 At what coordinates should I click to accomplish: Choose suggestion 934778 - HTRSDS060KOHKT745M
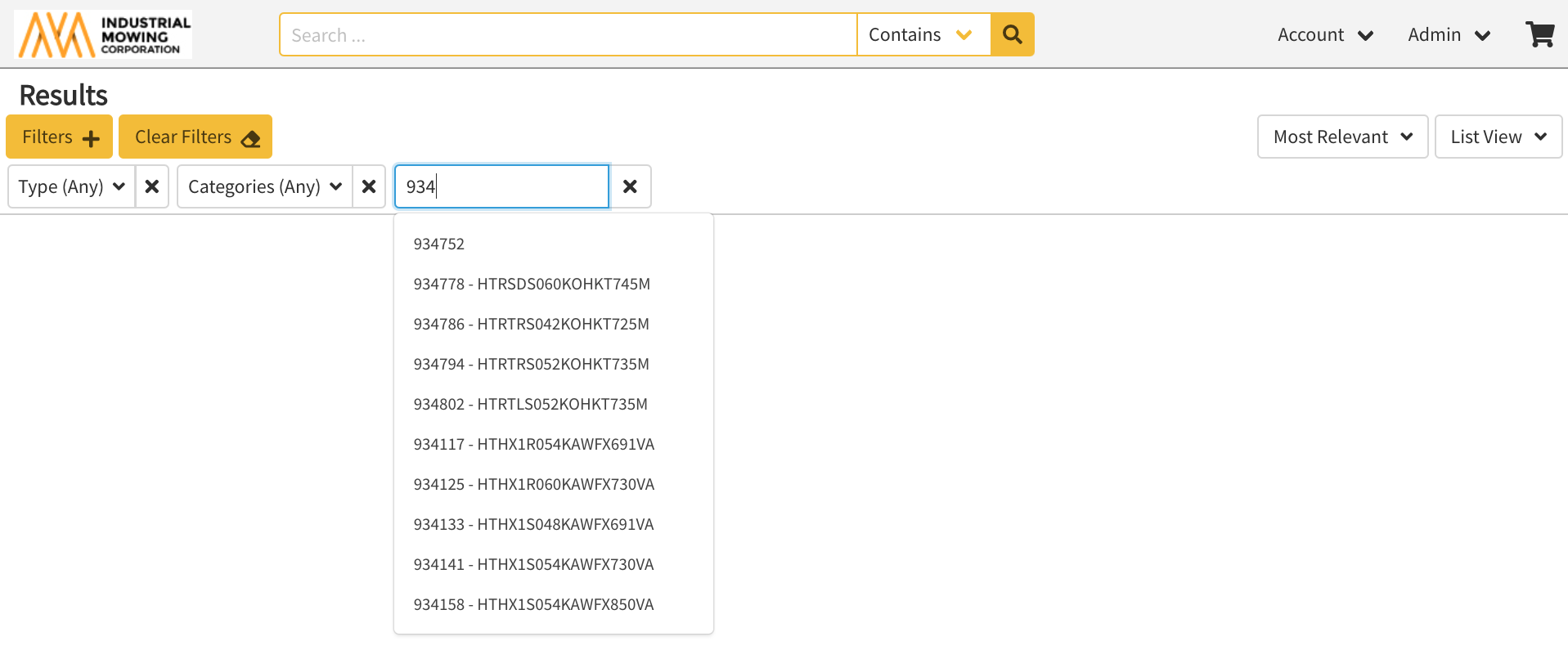pyautogui.click(x=532, y=284)
